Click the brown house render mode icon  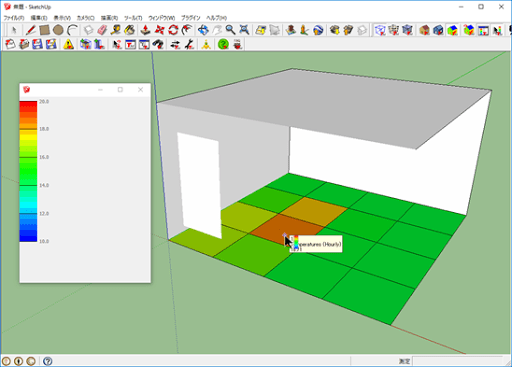tap(424, 30)
